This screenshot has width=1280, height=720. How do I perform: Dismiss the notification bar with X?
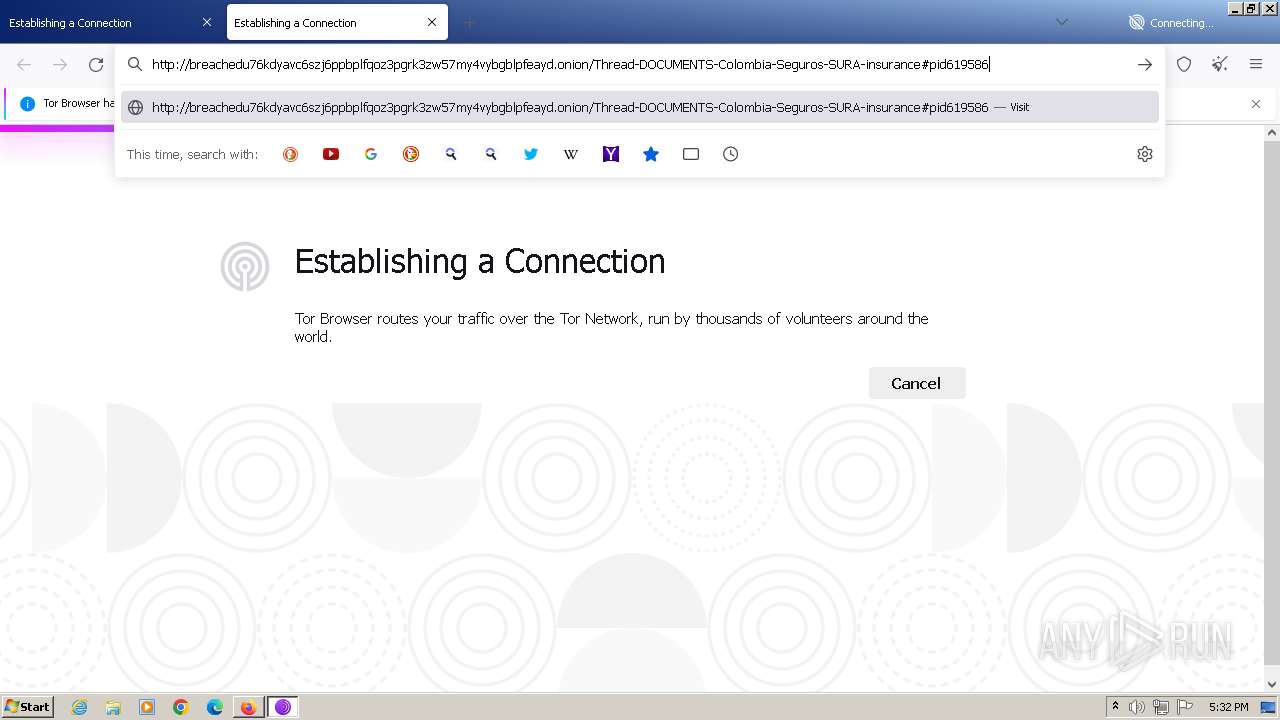pyautogui.click(x=1256, y=104)
